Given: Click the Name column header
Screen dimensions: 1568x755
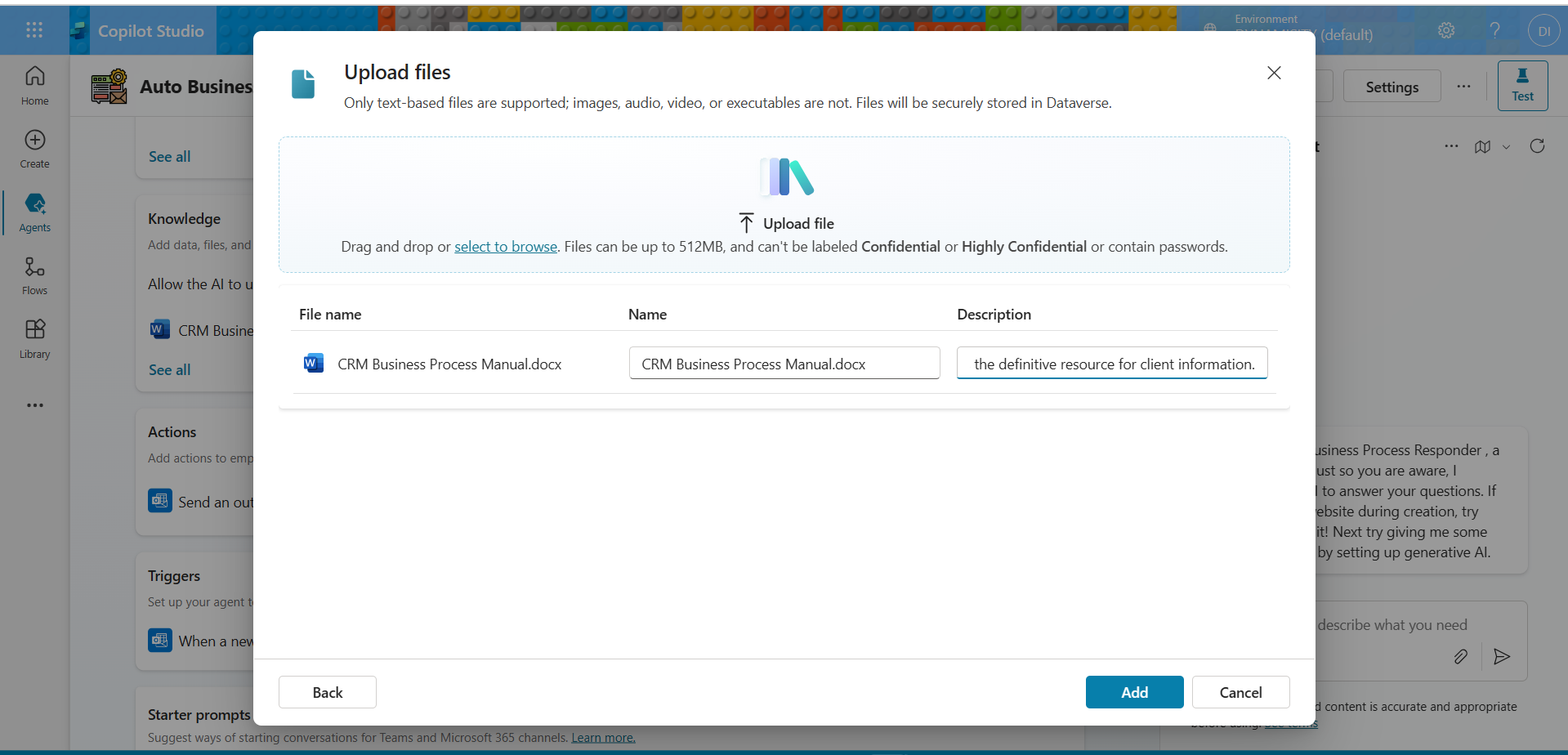Looking at the screenshot, I should pos(647,315).
